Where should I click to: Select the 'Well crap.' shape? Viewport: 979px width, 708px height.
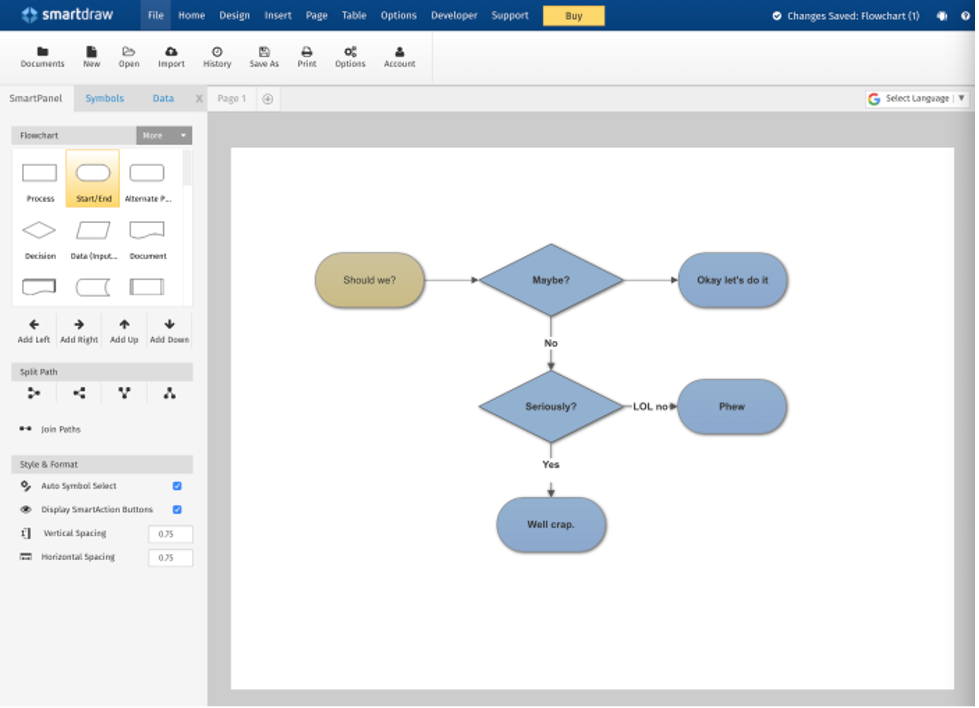[551, 525]
